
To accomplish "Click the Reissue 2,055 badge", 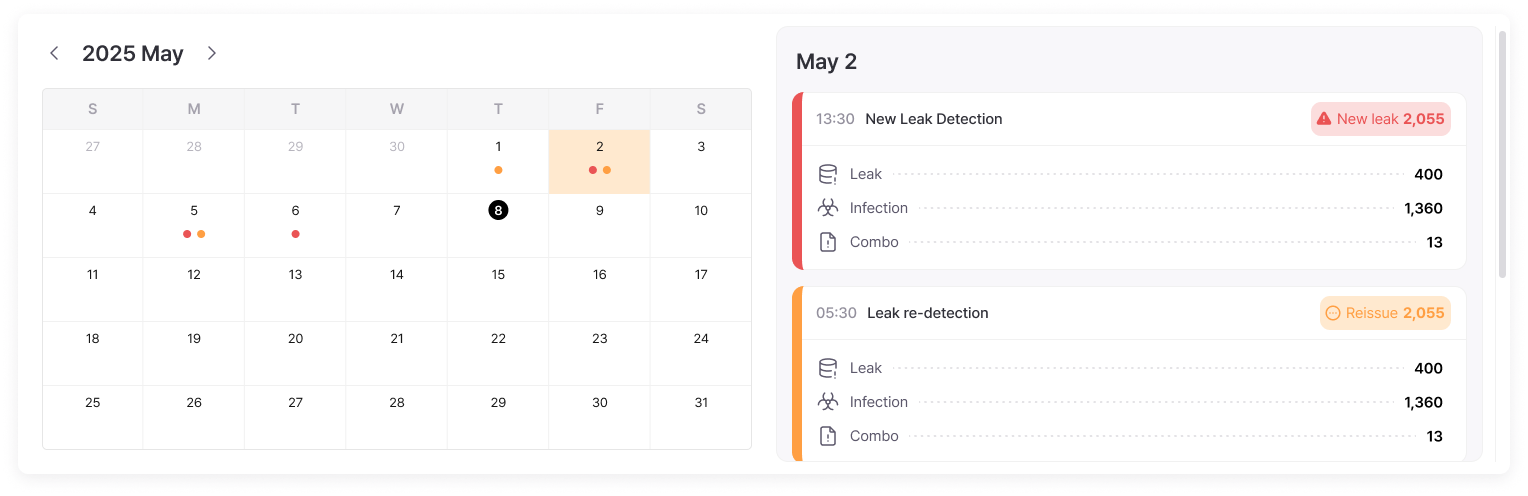I will tap(1385, 313).
